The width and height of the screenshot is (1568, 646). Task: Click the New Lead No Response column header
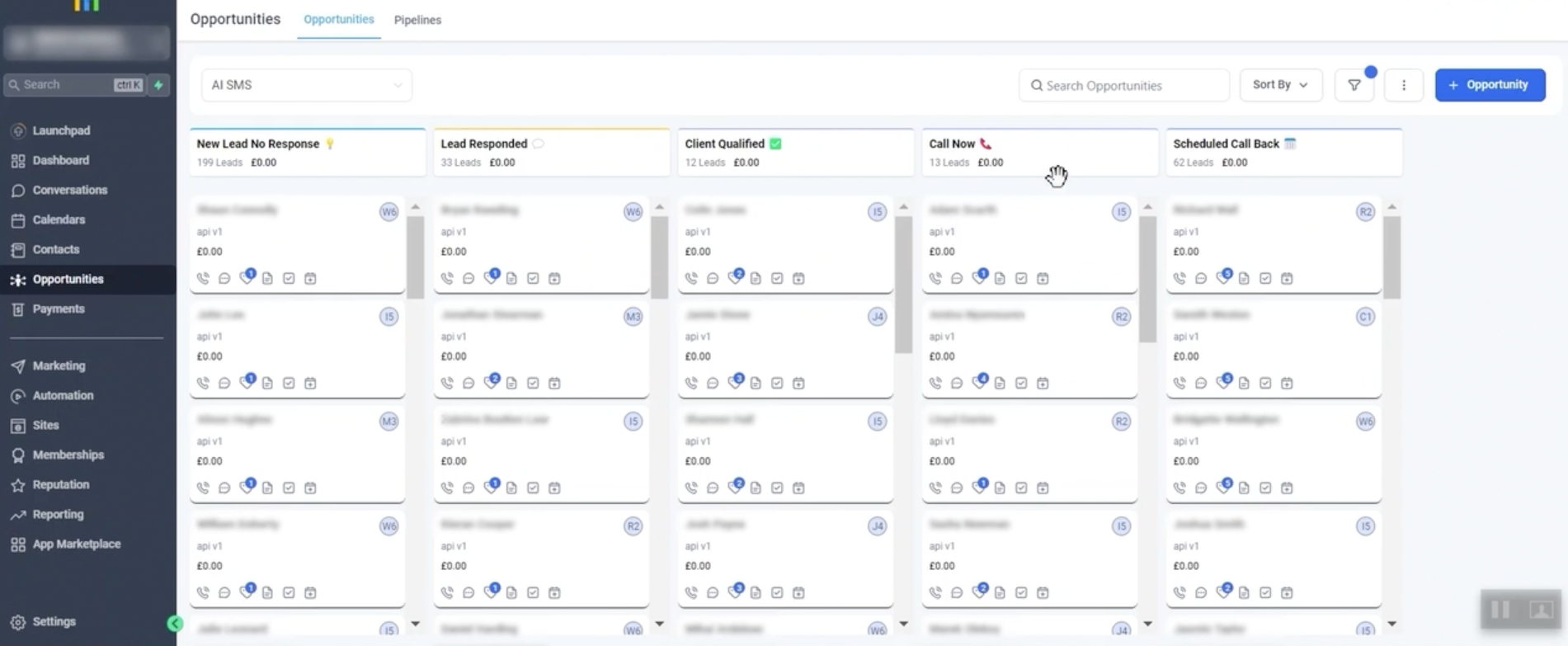308,152
